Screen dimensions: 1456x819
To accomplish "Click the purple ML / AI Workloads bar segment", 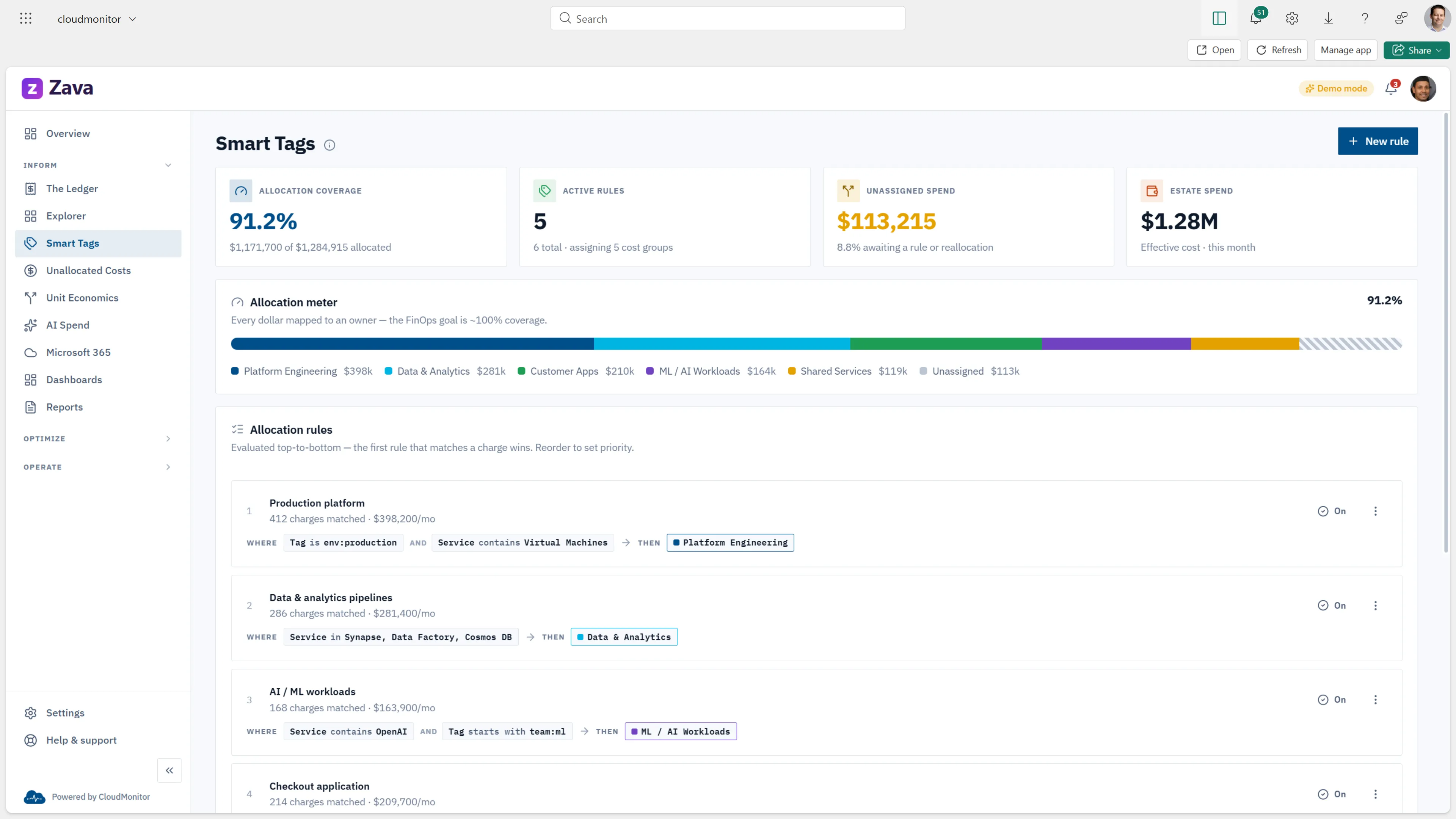I will (1116, 344).
